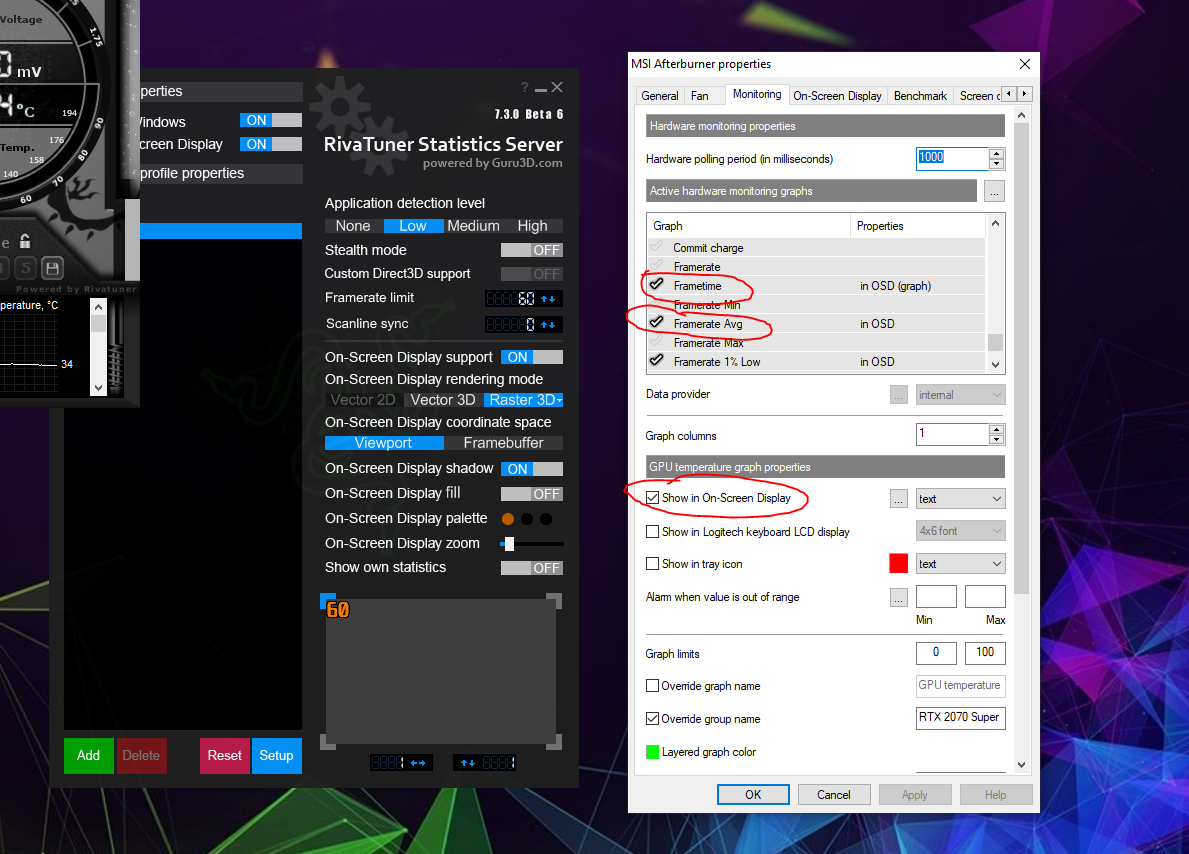Image resolution: width=1189 pixels, height=854 pixels.
Task: Toggle On-Screen Display support switch
Action: [x=532, y=357]
